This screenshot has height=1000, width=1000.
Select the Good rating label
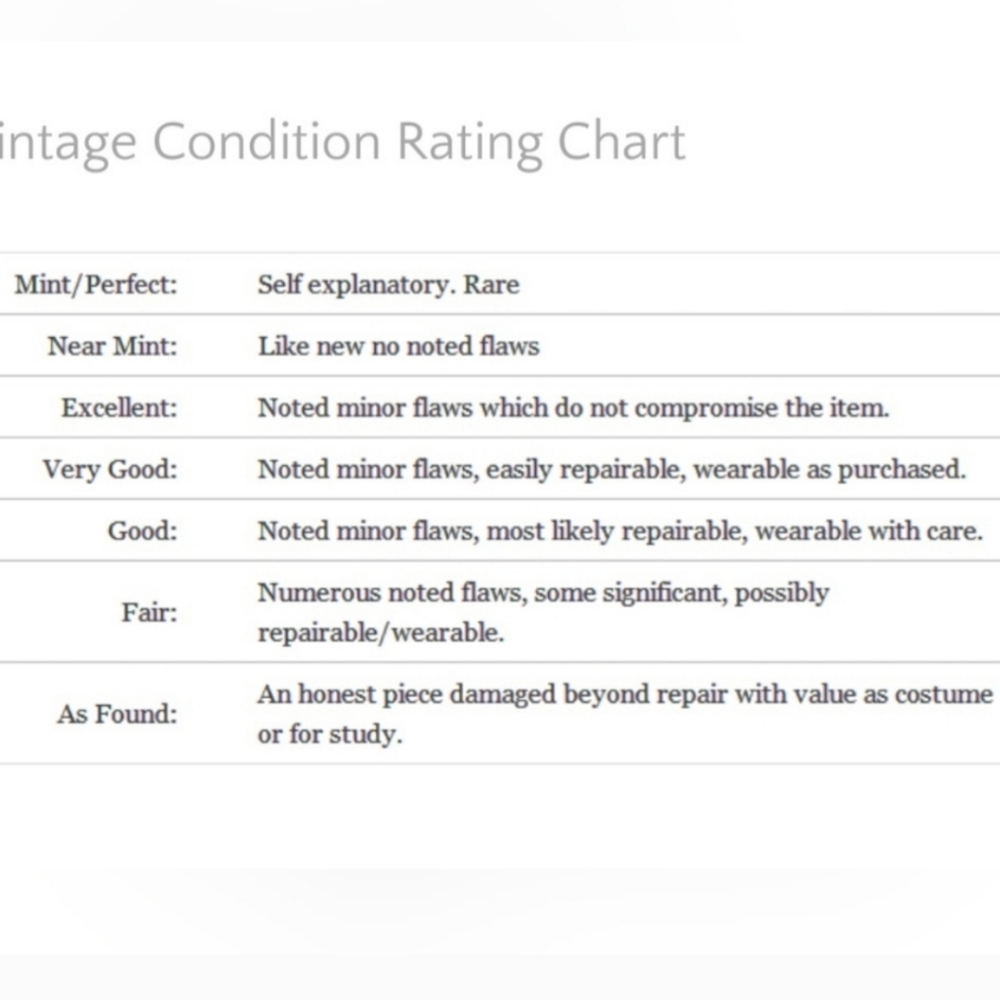pyautogui.click(x=142, y=531)
